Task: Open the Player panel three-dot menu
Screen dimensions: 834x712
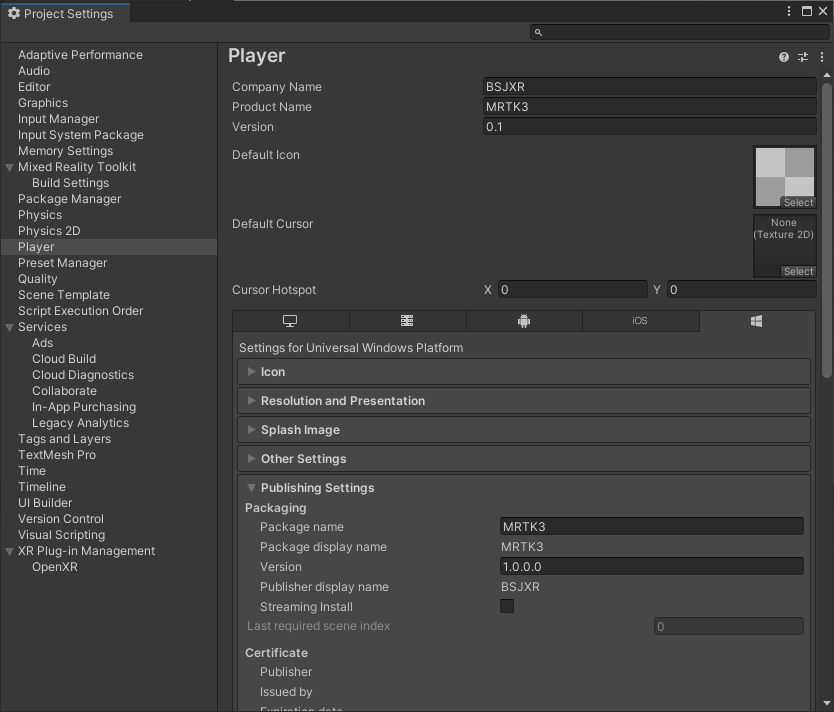Action: click(x=821, y=57)
